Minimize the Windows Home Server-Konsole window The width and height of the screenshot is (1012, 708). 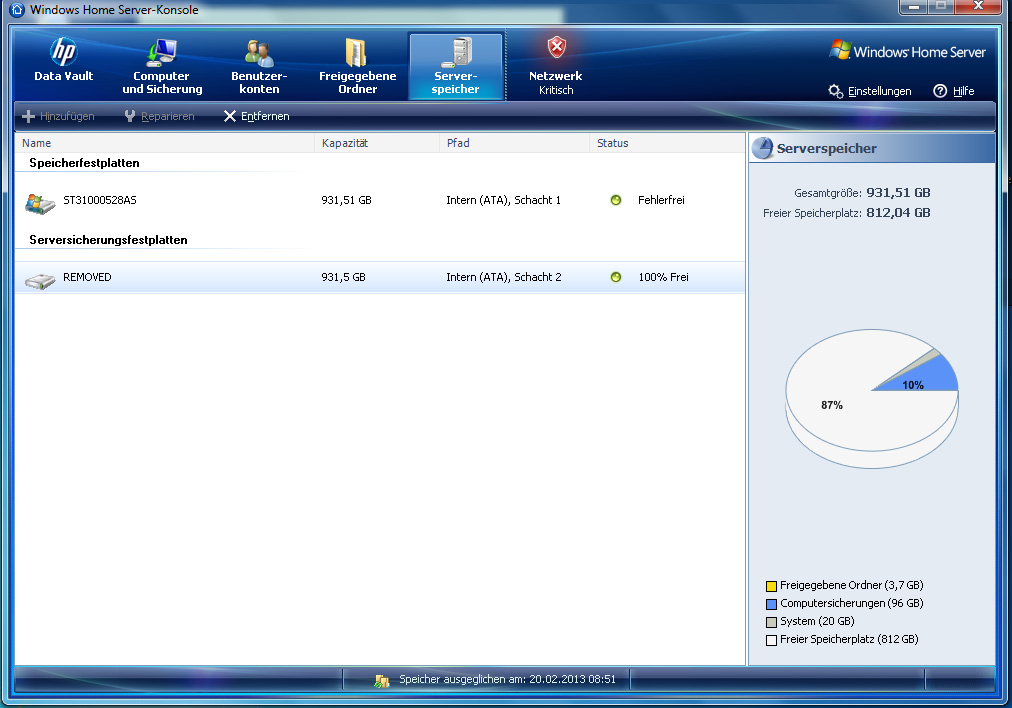tap(914, 6)
